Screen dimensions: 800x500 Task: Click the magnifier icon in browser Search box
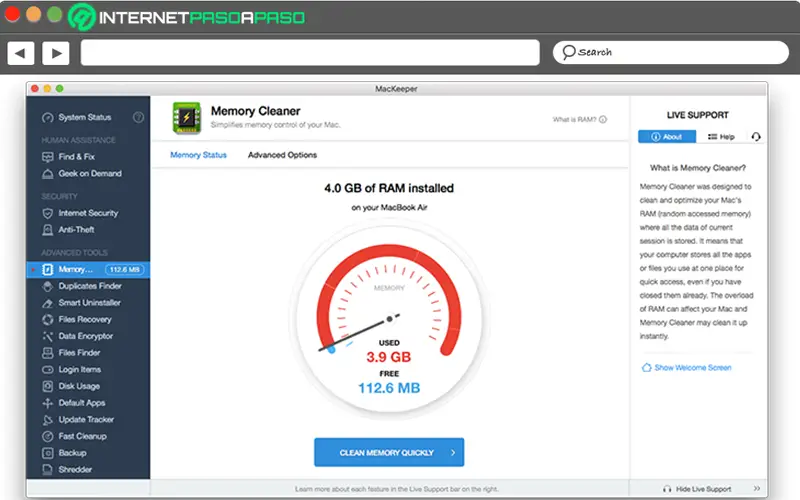tap(568, 52)
